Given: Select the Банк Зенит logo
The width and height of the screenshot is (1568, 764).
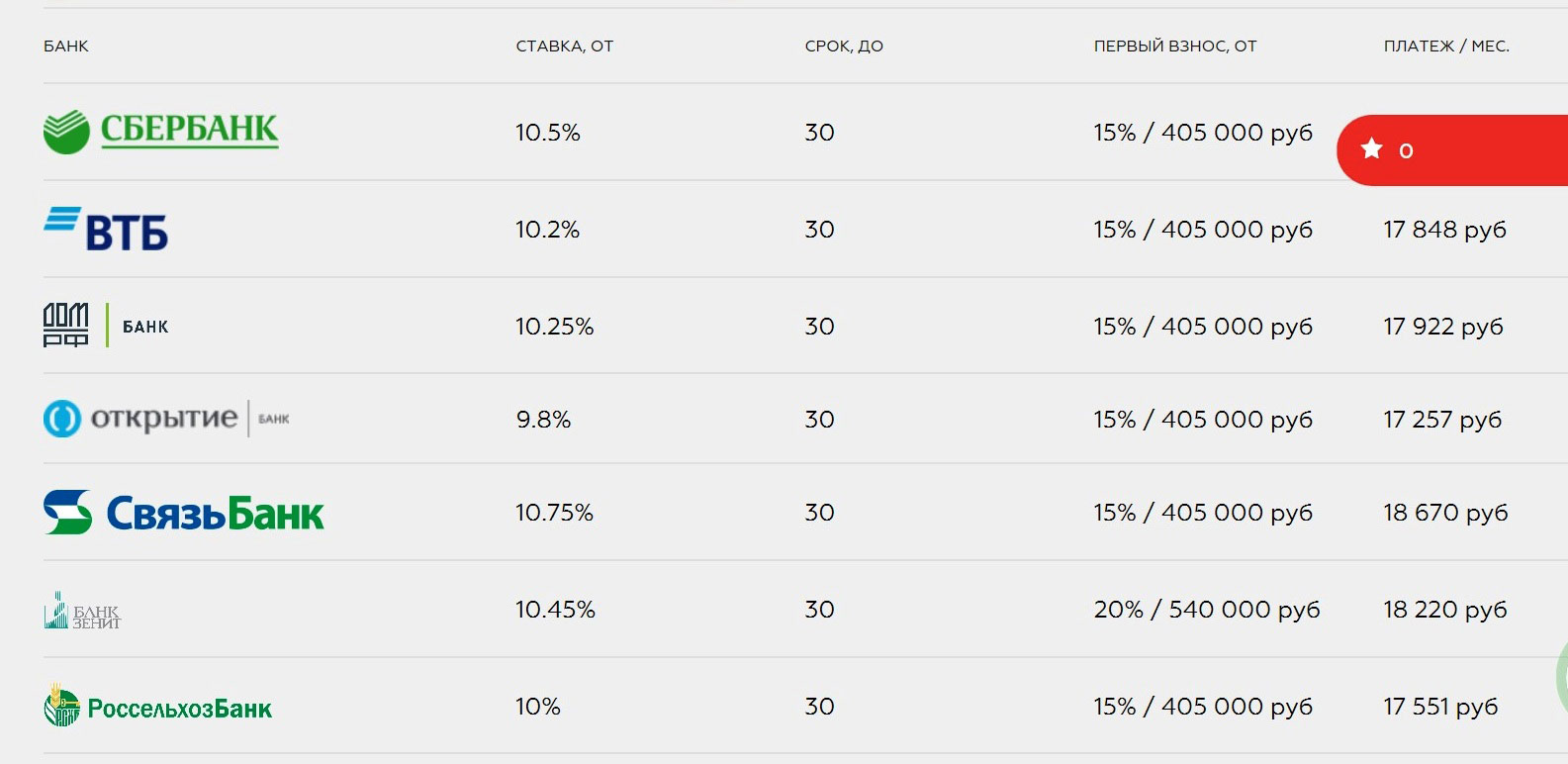Looking at the screenshot, I should 82,611.
